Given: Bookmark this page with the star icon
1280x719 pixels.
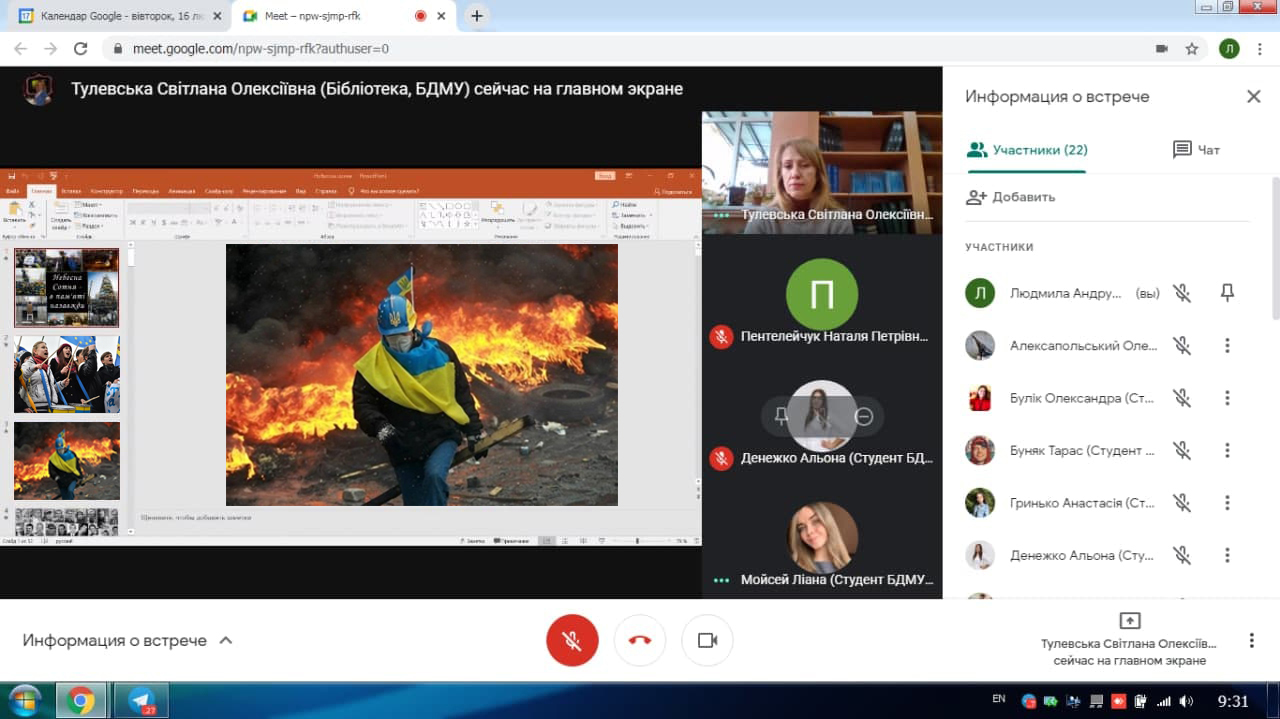Looking at the screenshot, I should (1191, 48).
